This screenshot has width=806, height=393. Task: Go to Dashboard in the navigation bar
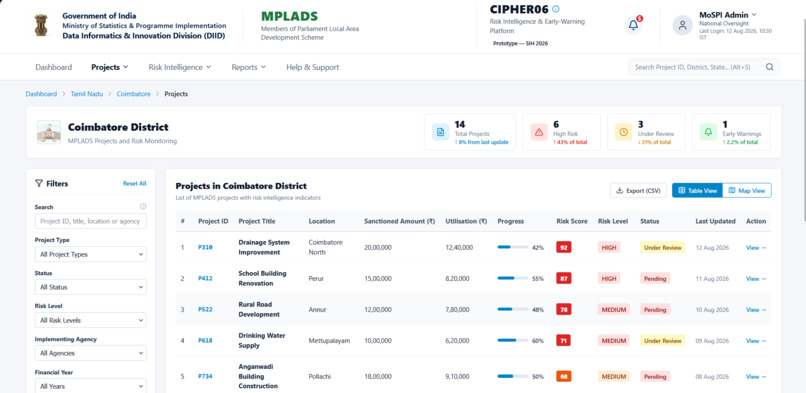pyautogui.click(x=53, y=67)
